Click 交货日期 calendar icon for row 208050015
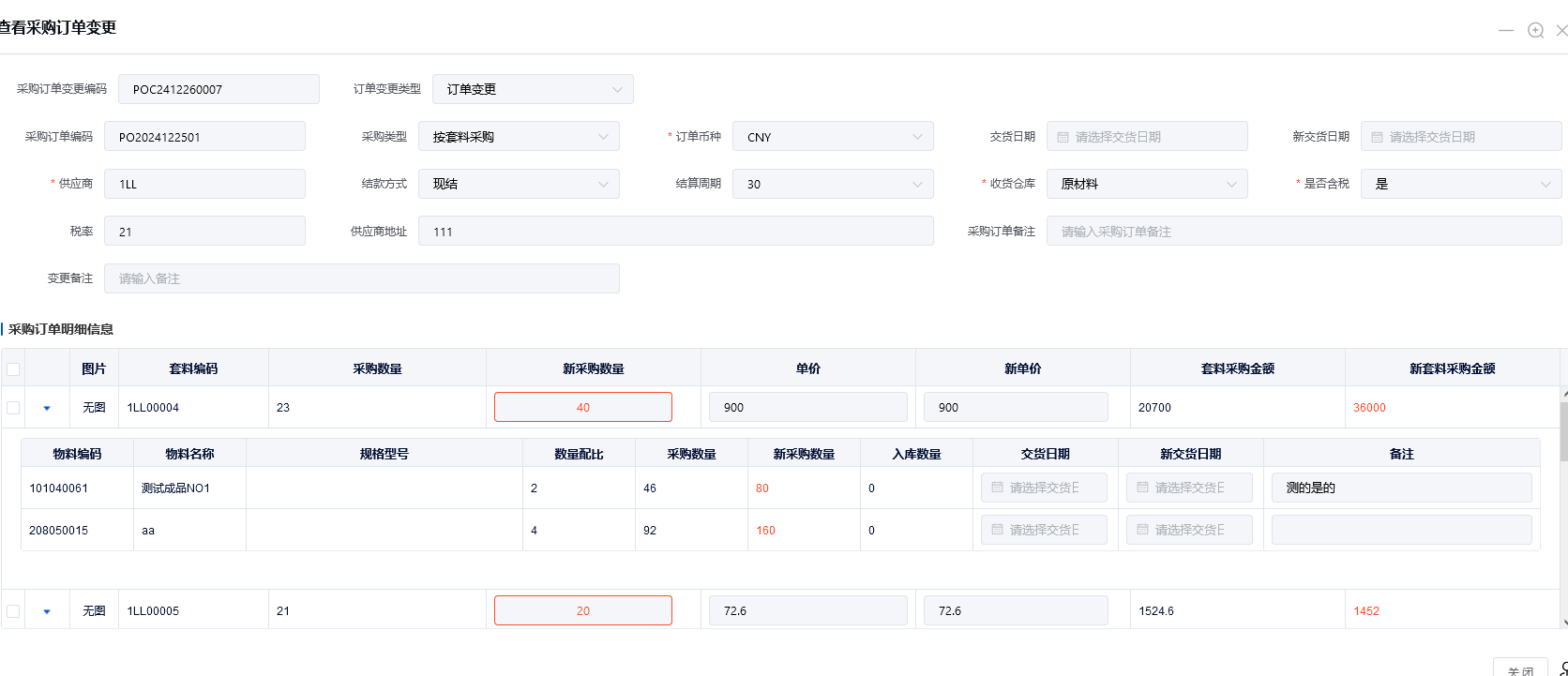The width and height of the screenshot is (1568, 676). coord(997,530)
